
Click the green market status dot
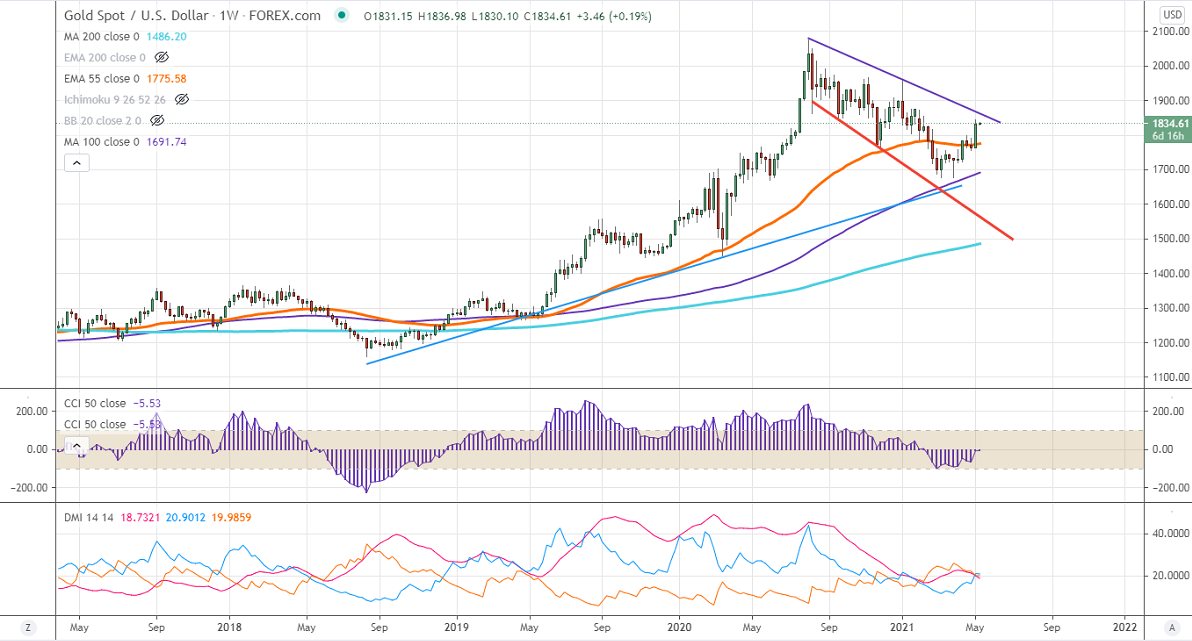tap(342, 15)
